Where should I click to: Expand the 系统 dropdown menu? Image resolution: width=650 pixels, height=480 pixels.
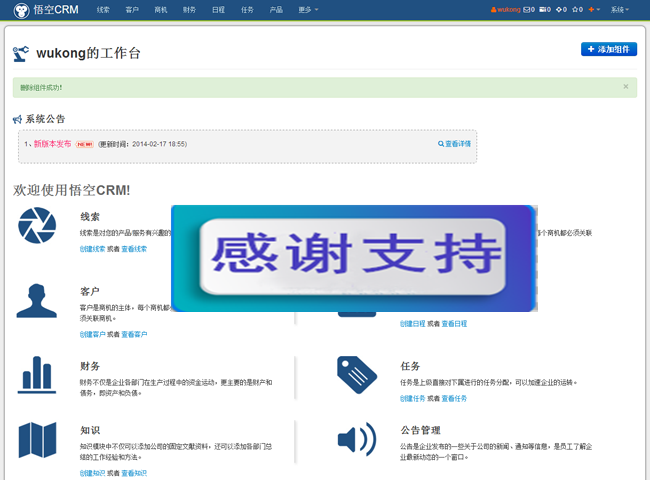point(620,10)
